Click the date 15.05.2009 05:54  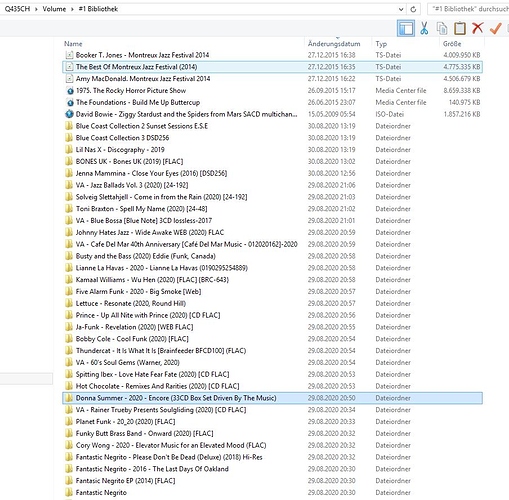(331, 114)
